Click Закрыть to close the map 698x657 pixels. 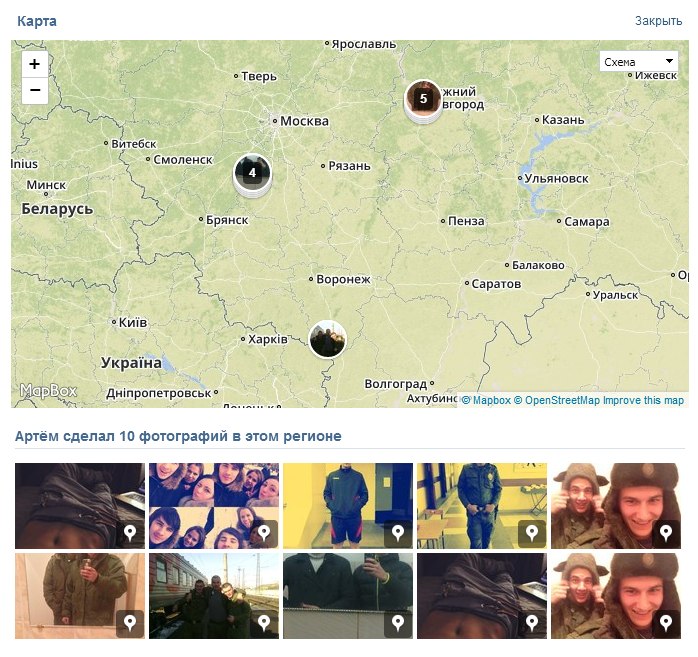click(x=658, y=21)
